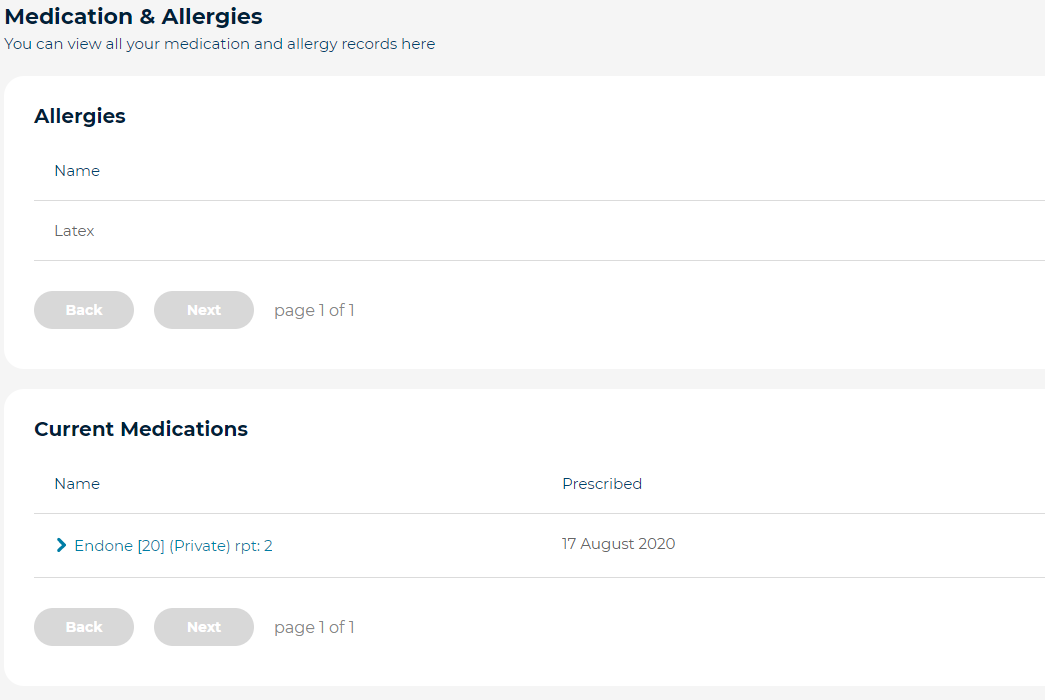Click the page 1 of 1 label in Allergies
Image resolution: width=1045 pixels, height=700 pixels.
click(x=313, y=310)
